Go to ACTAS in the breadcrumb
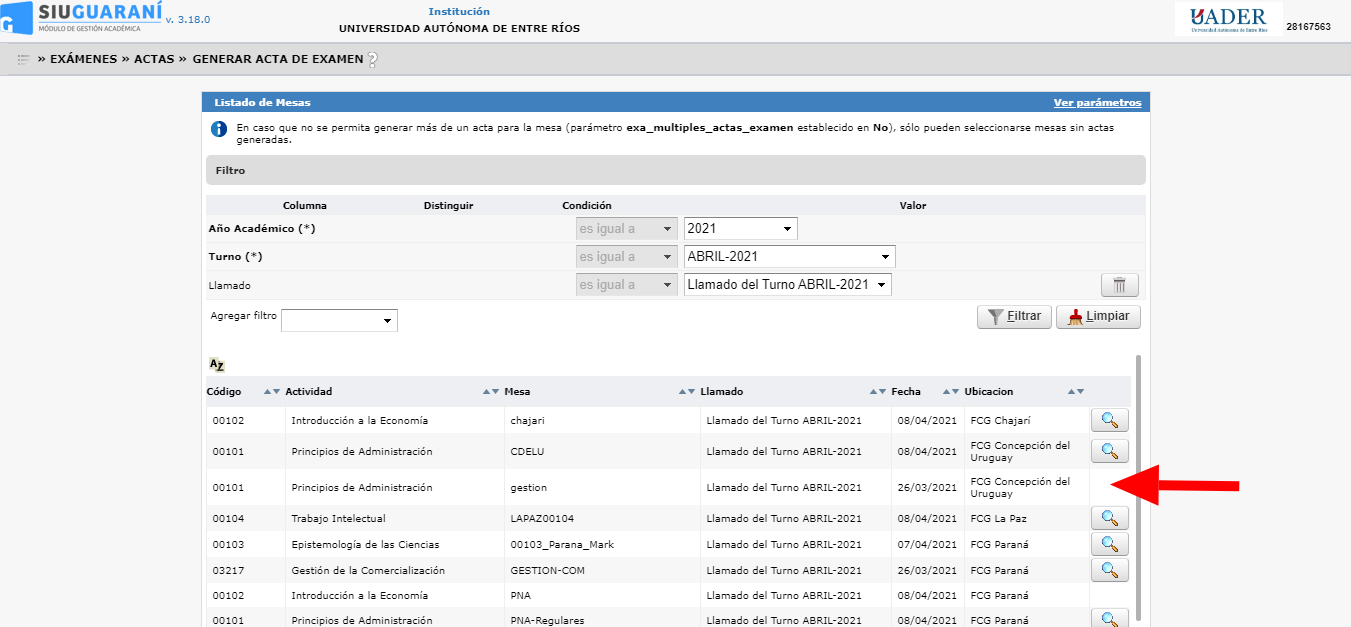1351x627 pixels. pos(154,59)
